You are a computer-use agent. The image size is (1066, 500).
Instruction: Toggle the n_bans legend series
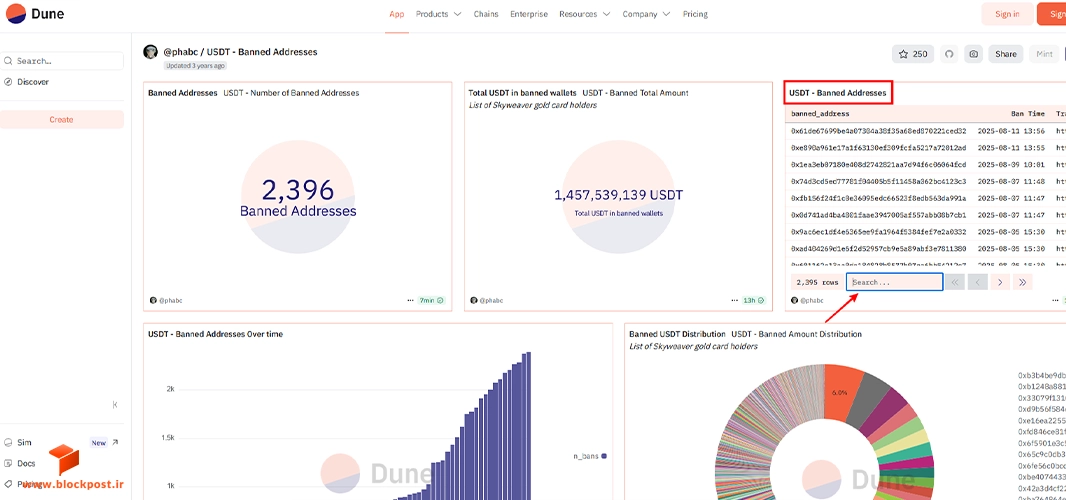point(589,456)
